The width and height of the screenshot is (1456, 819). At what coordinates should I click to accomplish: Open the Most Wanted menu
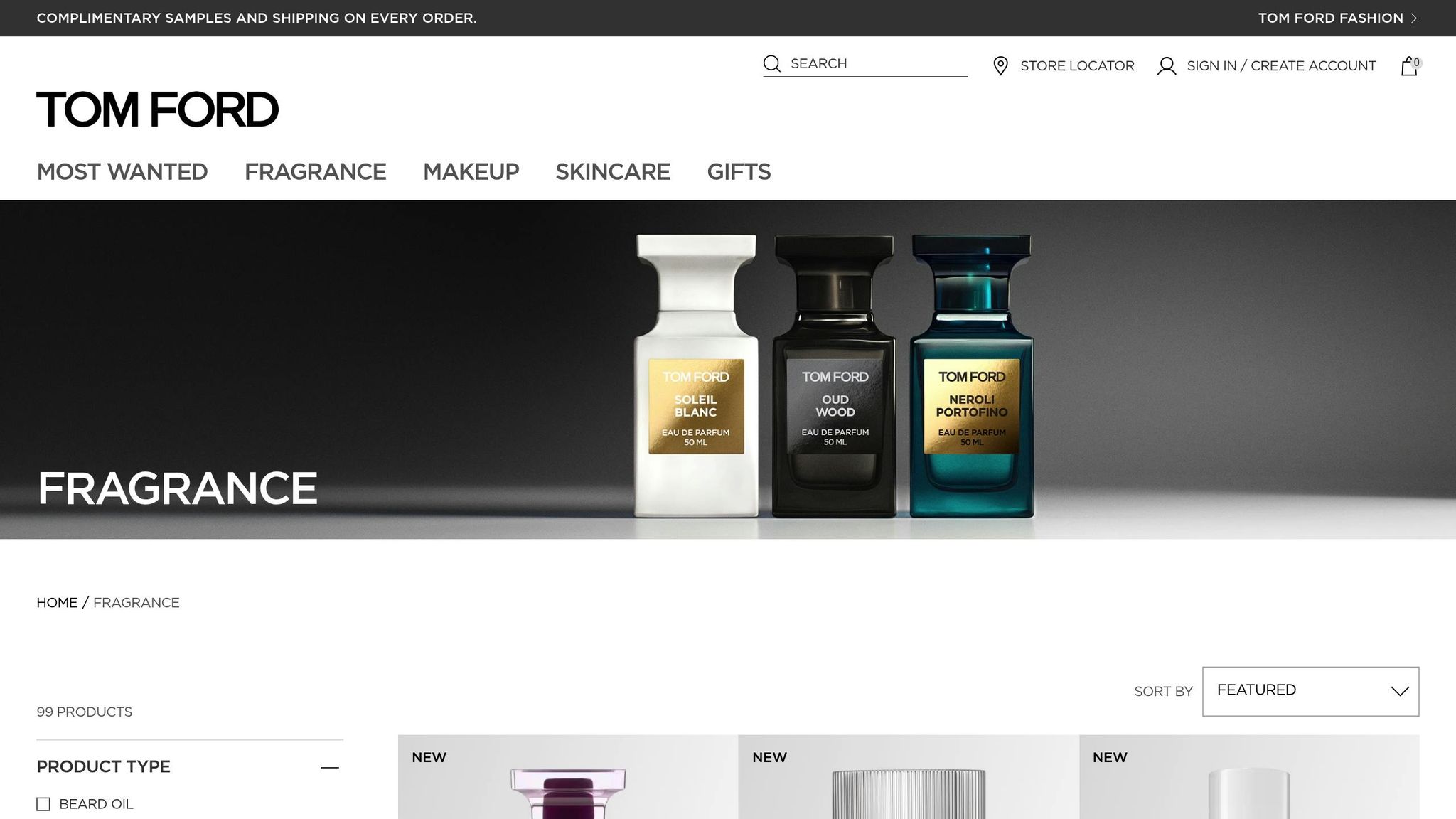pos(122,172)
